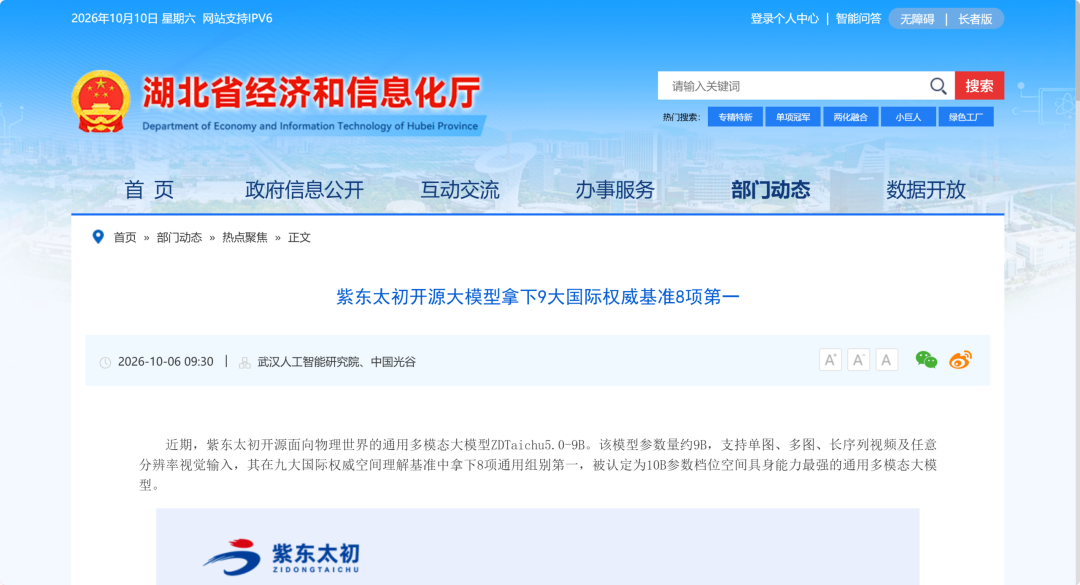Viewport: 1080px width, 585px height.
Task: Click source text 武汉人工智能研究院、中国光谷
Action: [x=336, y=362]
